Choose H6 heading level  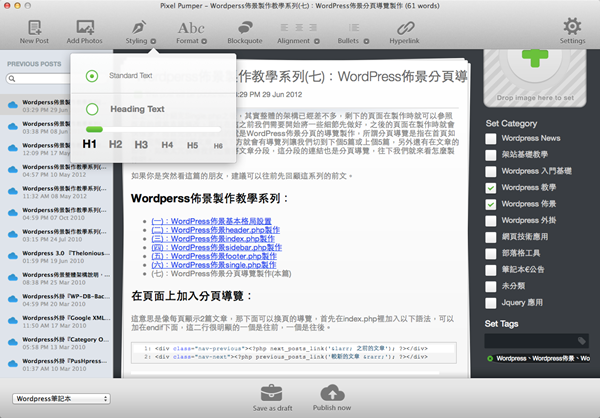218,145
